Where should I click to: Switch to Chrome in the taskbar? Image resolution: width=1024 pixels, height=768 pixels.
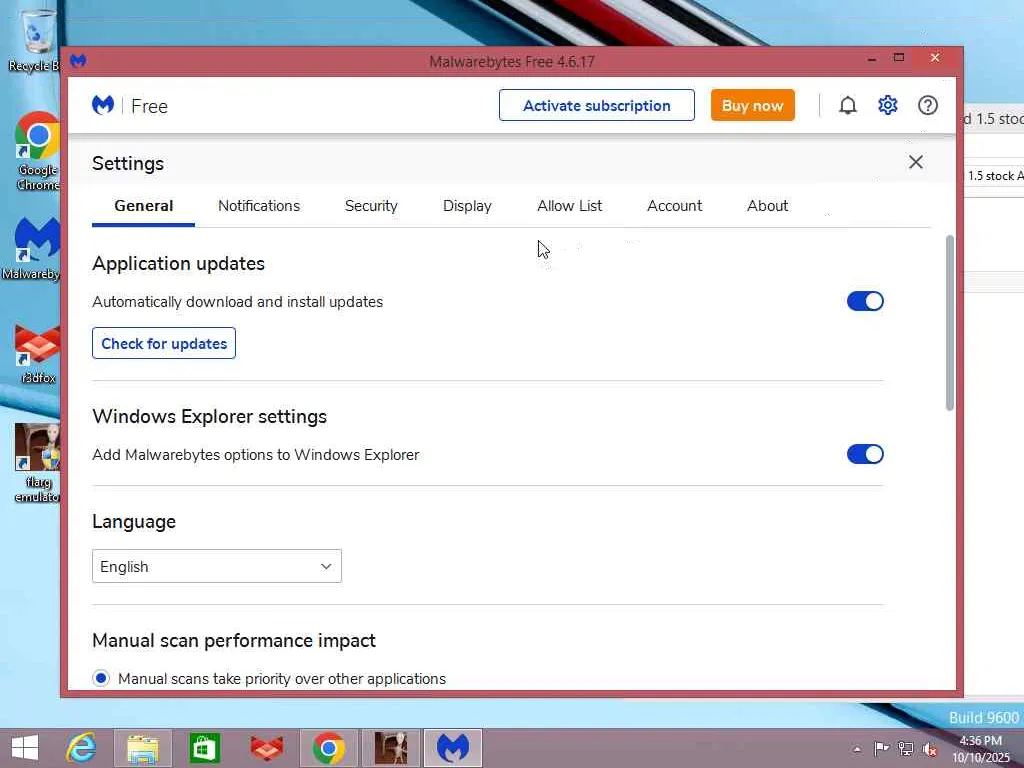[x=328, y=748]
